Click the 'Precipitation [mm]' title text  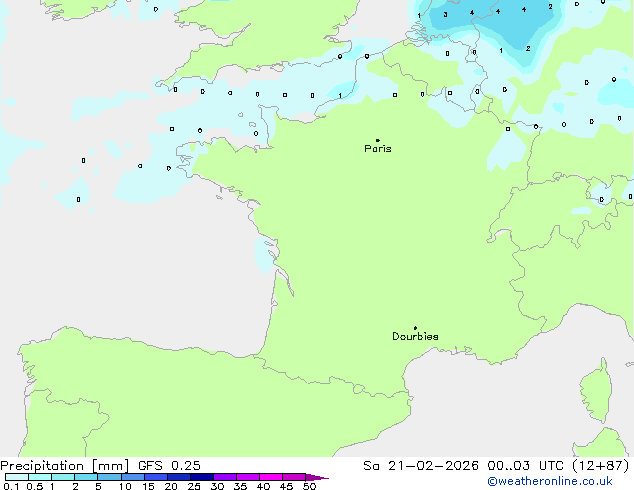tap(64, 466)
